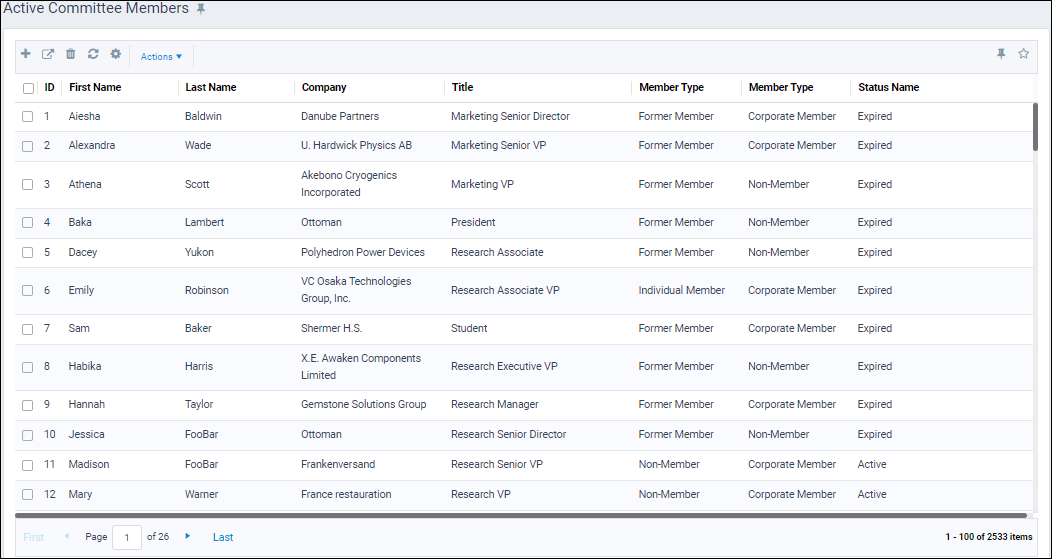Click the Last Name column header
Viewport: 1052px width, 559px height.
coord(211,87)
